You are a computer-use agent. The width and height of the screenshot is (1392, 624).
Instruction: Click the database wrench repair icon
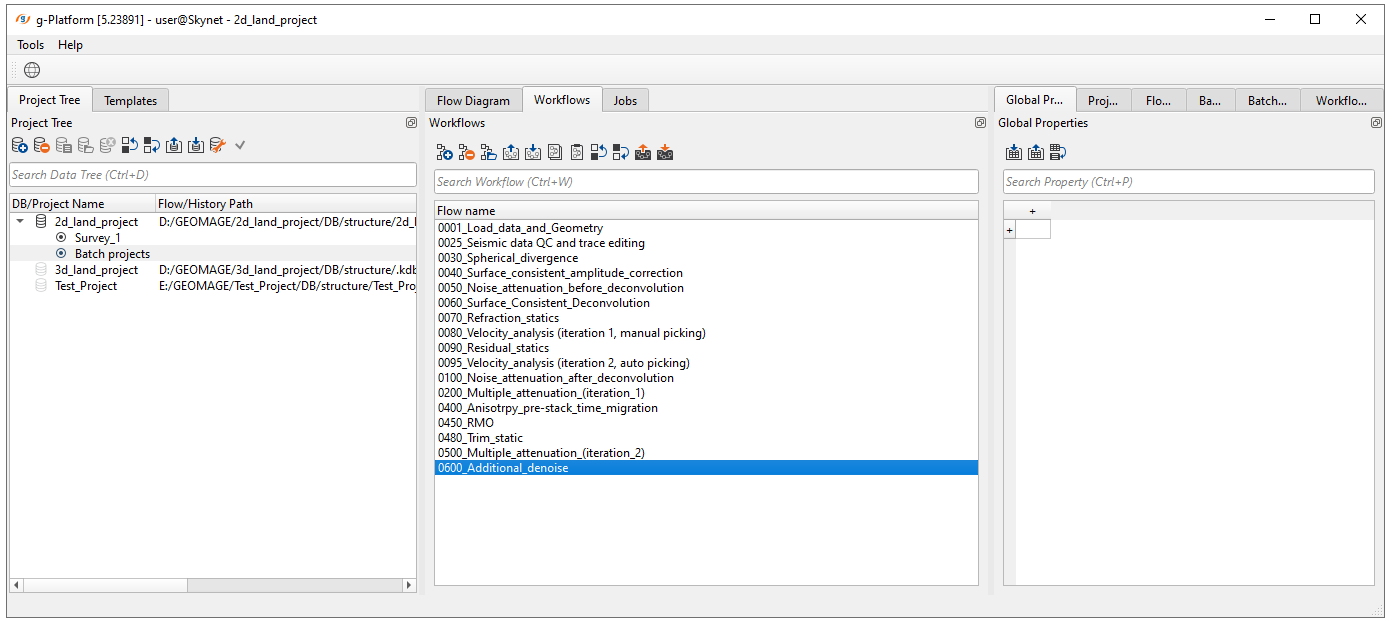pos(218,146)
